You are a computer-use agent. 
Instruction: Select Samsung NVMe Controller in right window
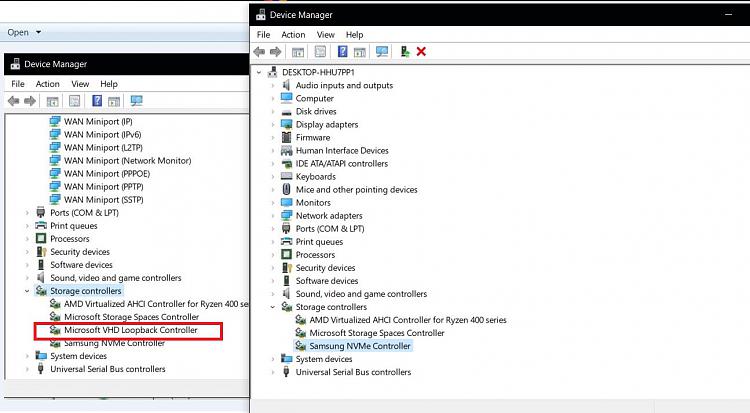pyautogui.click(x=360, y=346)
